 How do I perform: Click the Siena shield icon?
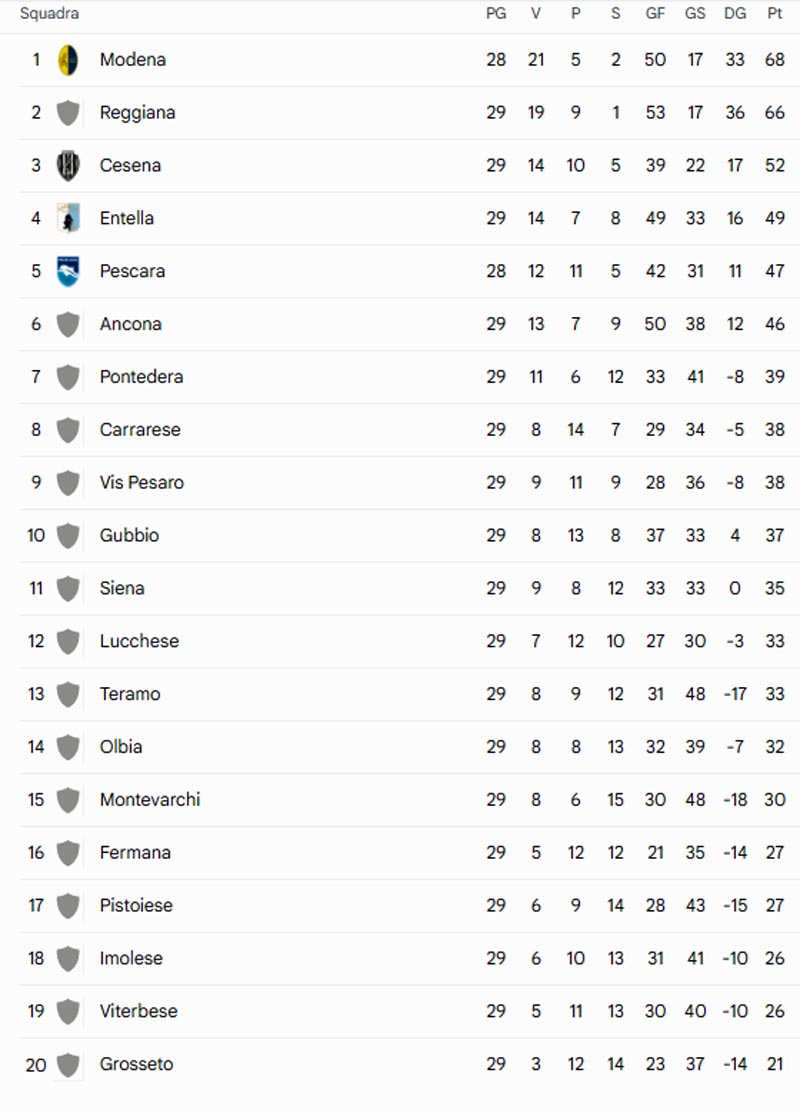(x=68, y=588)
